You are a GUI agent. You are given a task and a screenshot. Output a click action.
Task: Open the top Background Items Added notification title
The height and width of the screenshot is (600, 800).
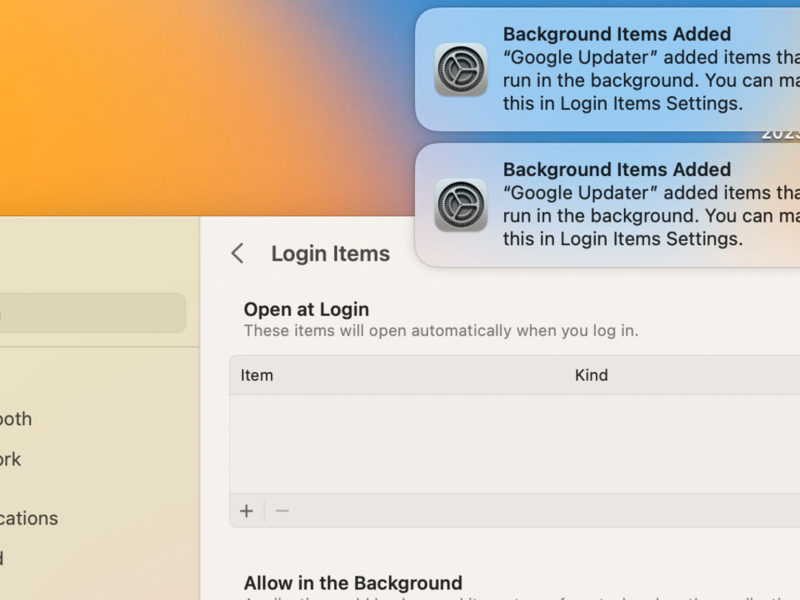coord(616,34)
